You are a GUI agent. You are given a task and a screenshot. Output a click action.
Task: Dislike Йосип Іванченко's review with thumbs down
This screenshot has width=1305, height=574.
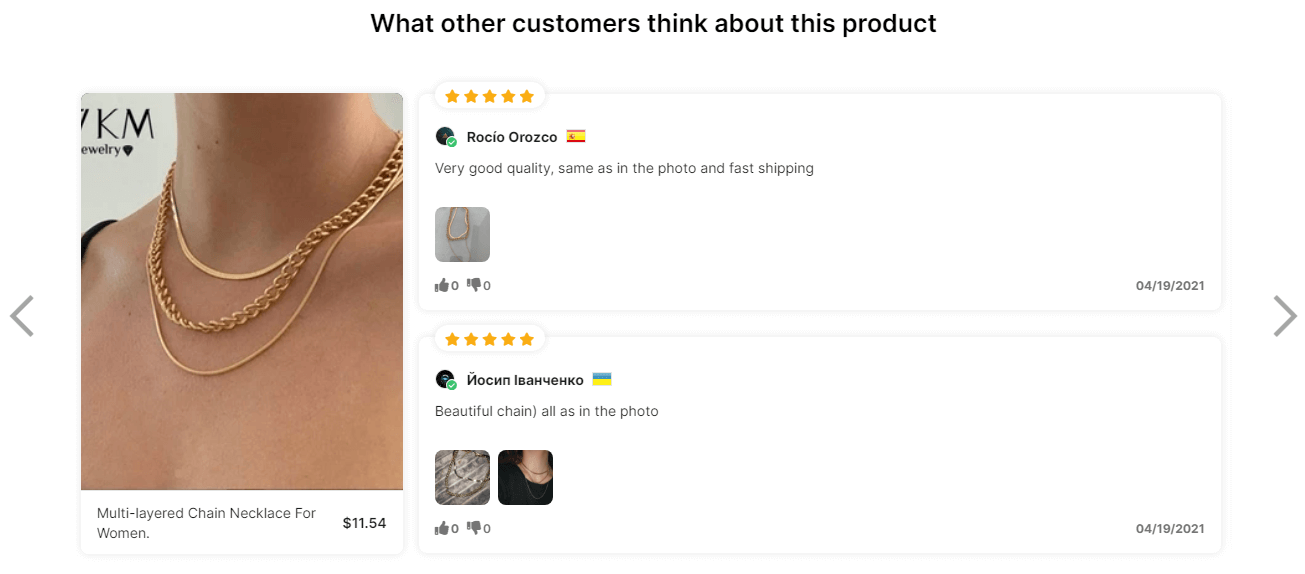coord(474,528)
